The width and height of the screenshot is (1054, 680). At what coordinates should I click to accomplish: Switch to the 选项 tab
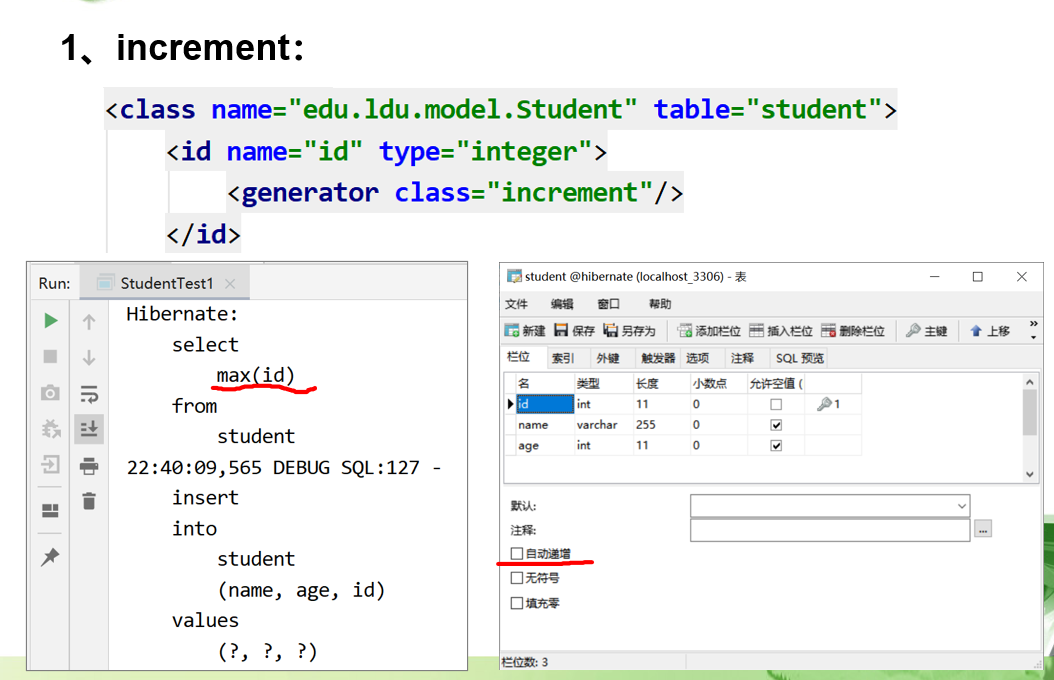pyautogui.click(x=697, y=358)
